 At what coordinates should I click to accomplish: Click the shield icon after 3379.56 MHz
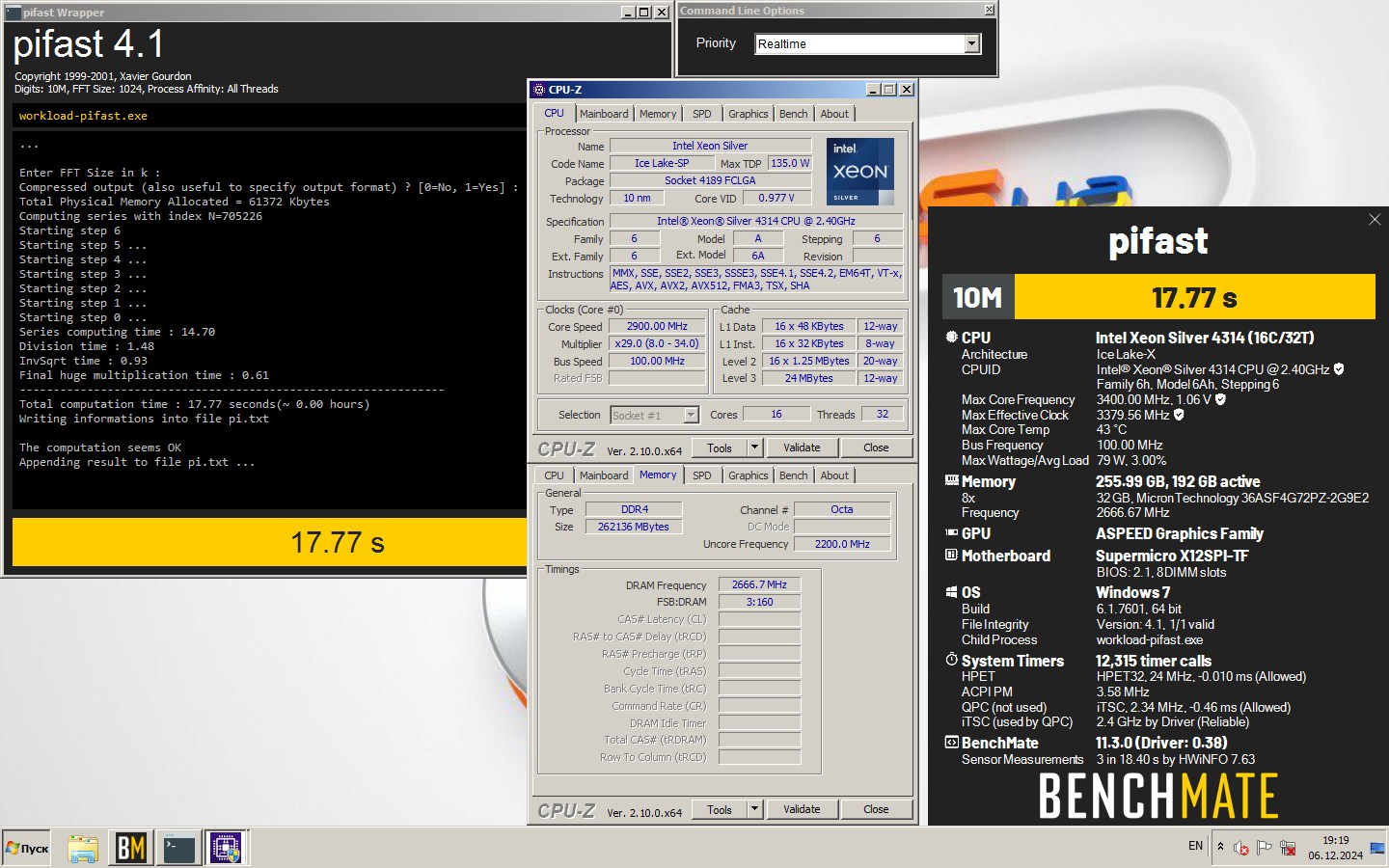click(x=1179, y=415)
